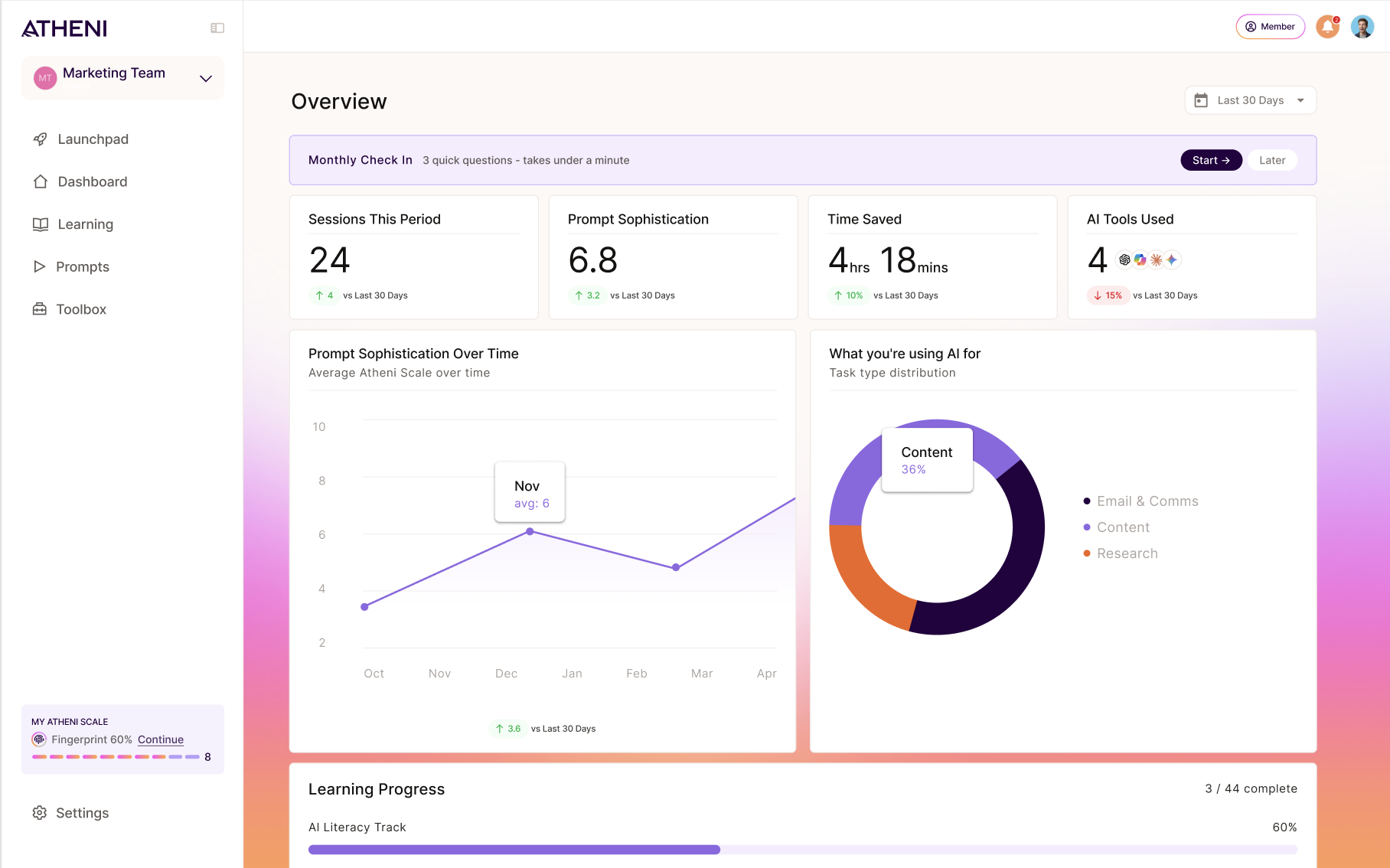Click the Toolbox briefcase icon

[39, 309]
